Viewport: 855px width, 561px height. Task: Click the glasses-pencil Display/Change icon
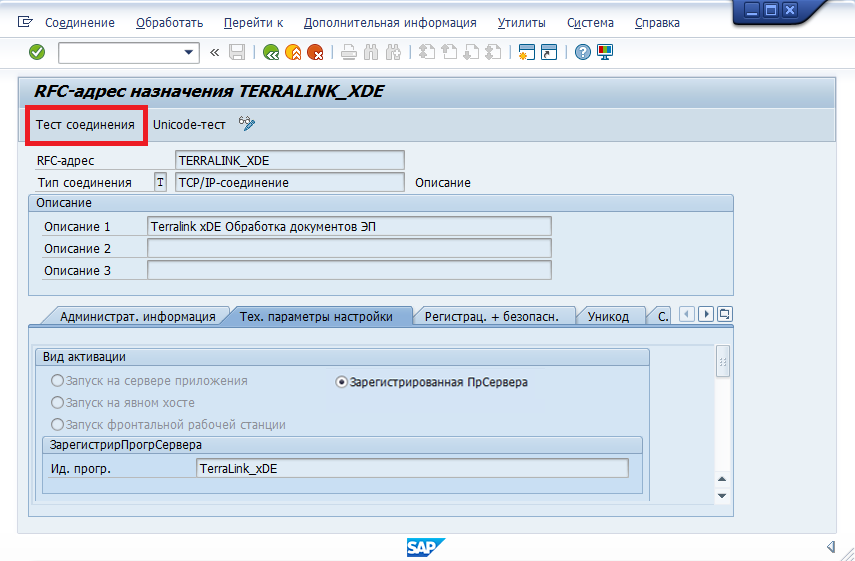point(247,124)
